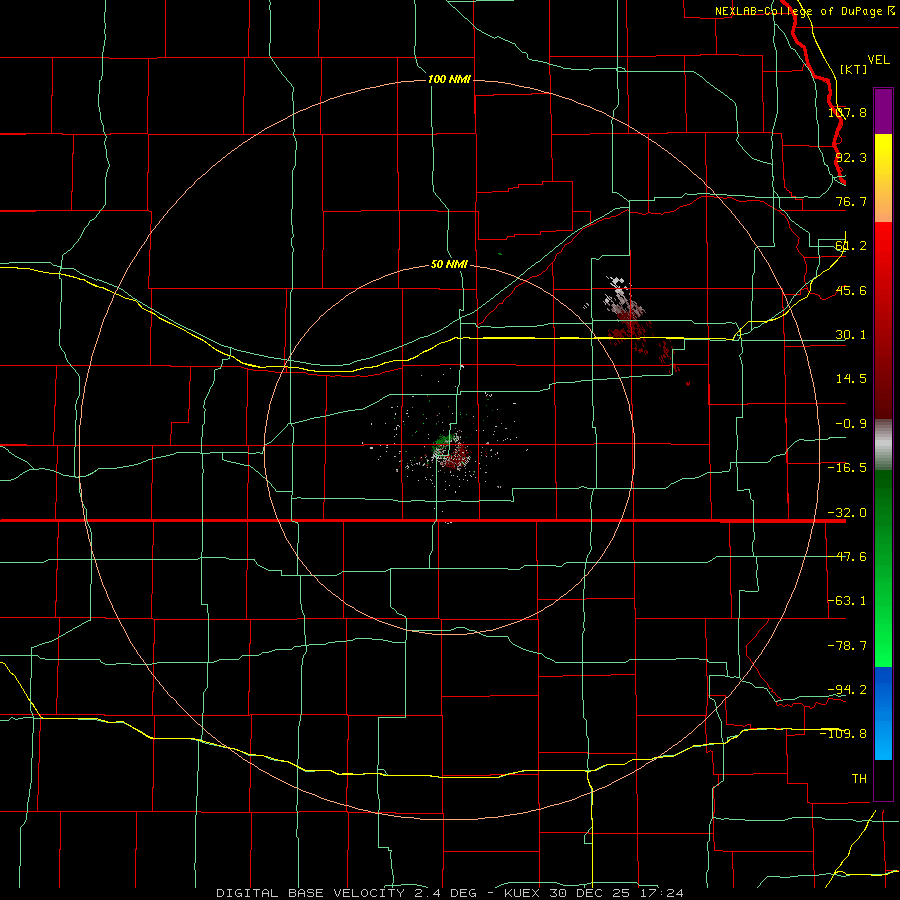Click the 92.3 velocity scale value
900x900 pixels.
[851, 157]
